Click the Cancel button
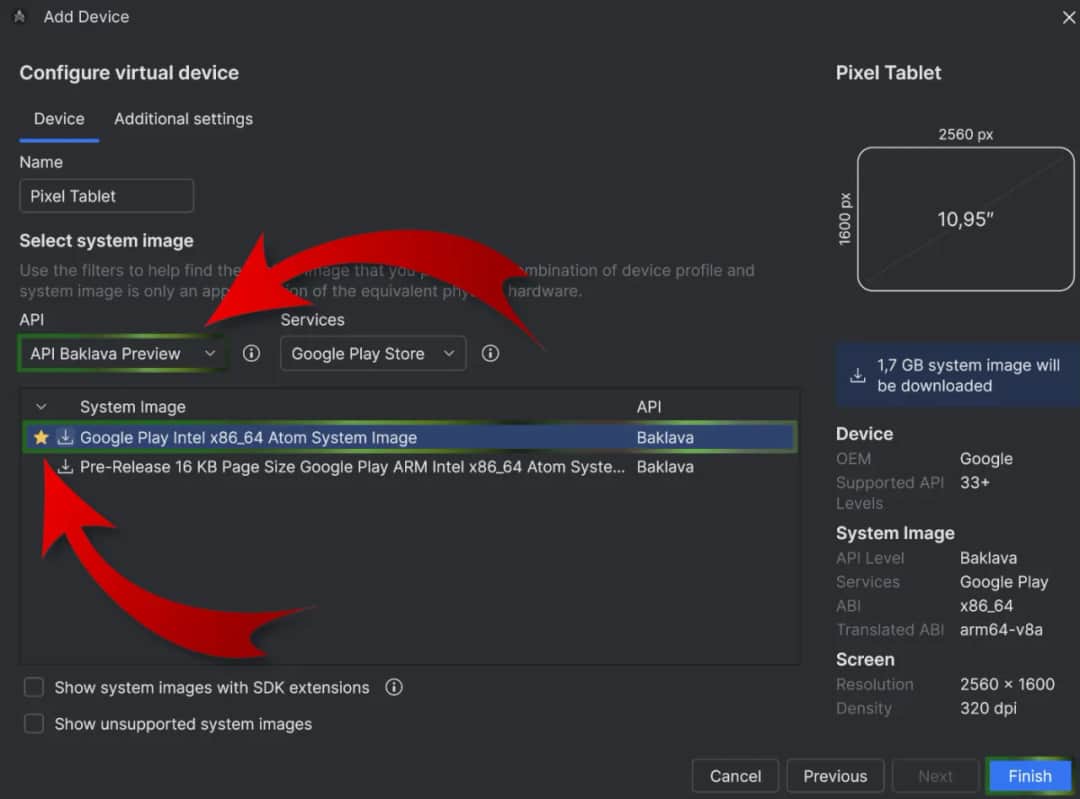 [x=735, y=776]
